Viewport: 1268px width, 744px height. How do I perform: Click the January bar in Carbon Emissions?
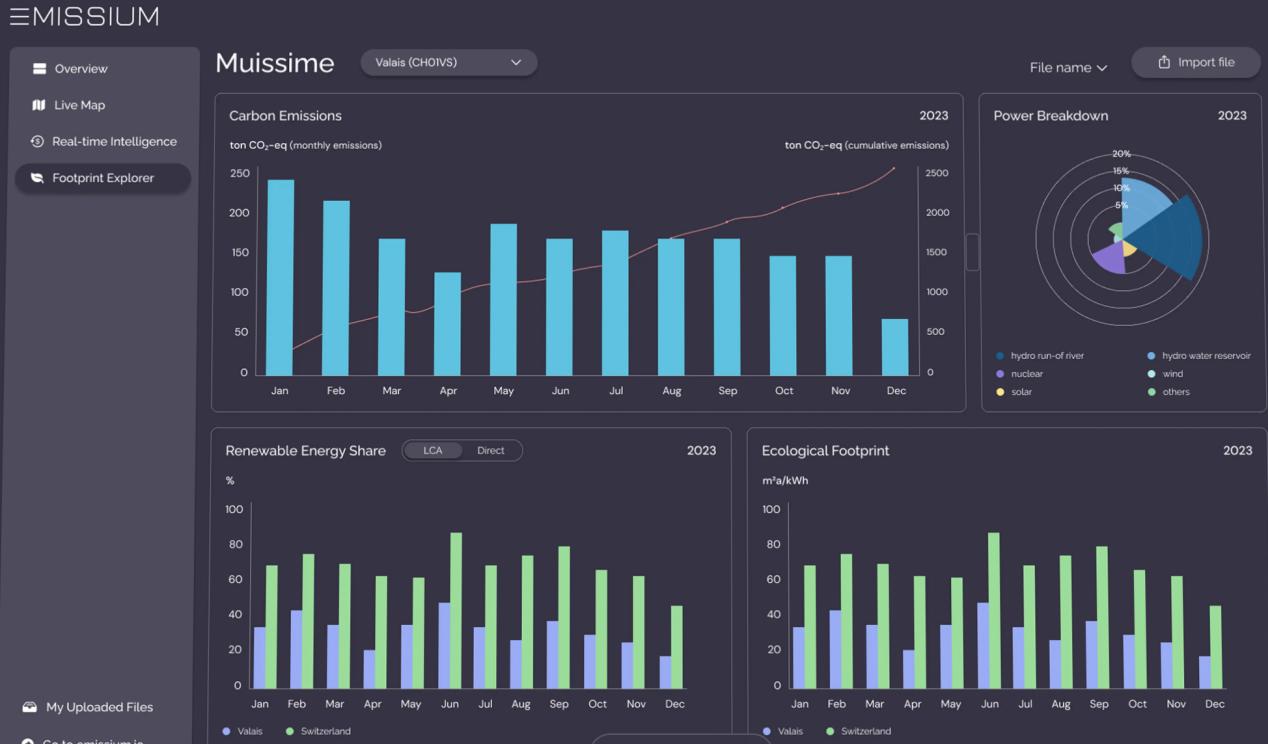point(280,277)
